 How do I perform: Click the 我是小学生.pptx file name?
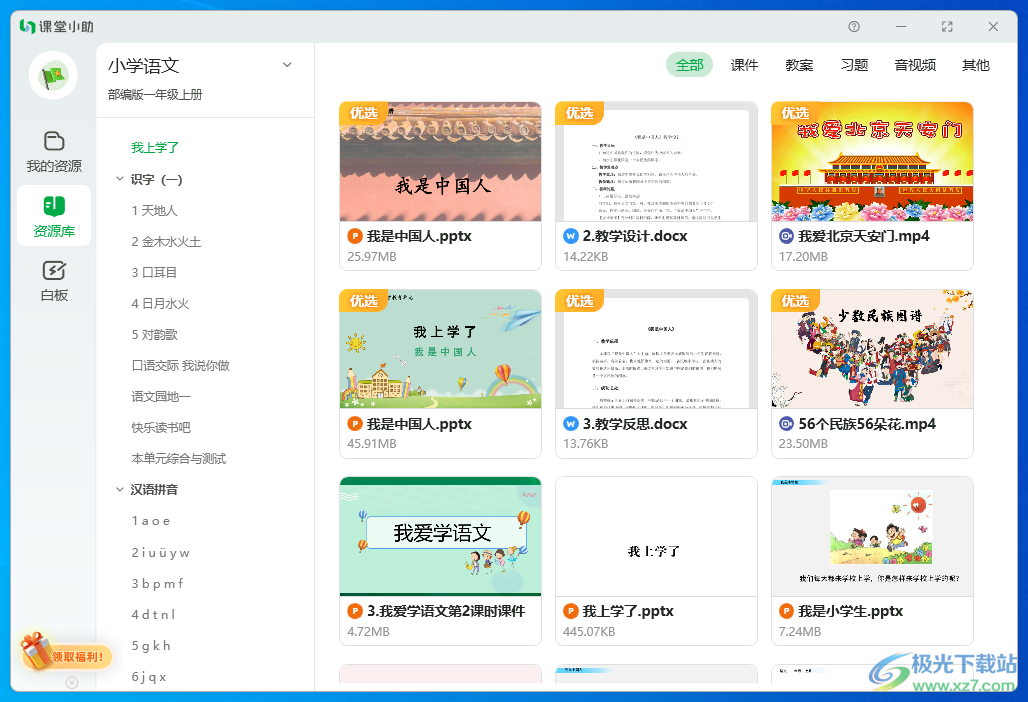(850, 612)
